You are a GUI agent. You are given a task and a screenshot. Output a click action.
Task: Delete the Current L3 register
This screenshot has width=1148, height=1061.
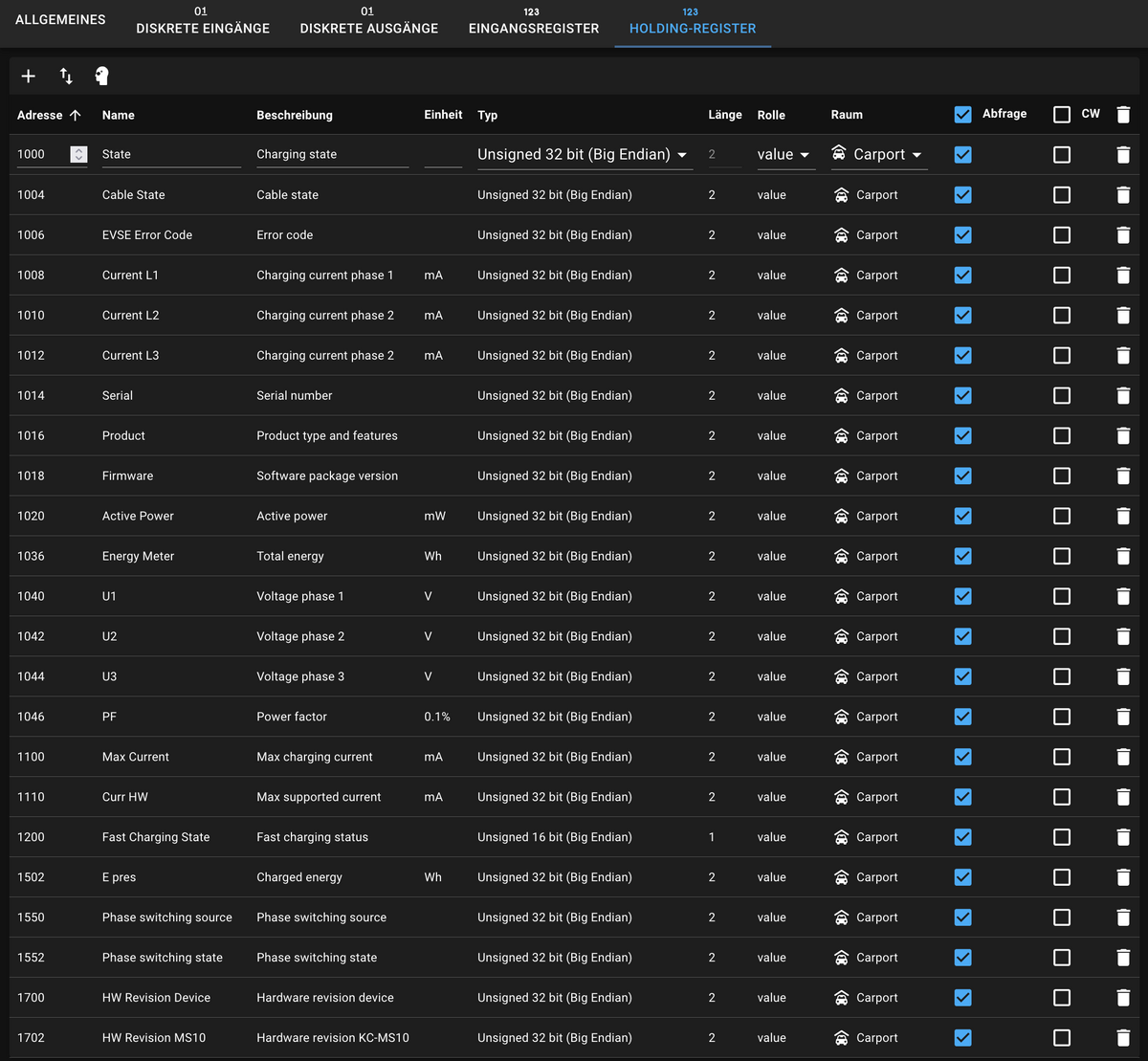[x=1123, y=355]
